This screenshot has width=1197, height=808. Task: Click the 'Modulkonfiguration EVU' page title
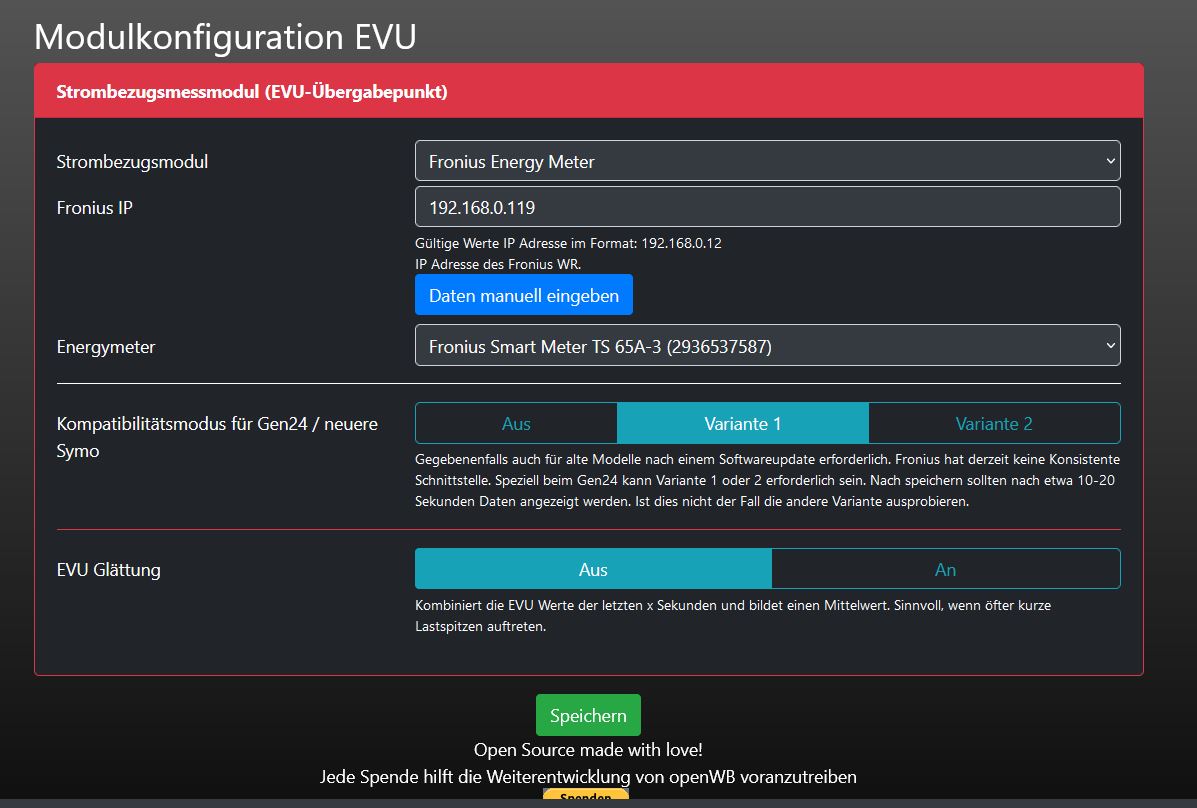tap(225, 37)
